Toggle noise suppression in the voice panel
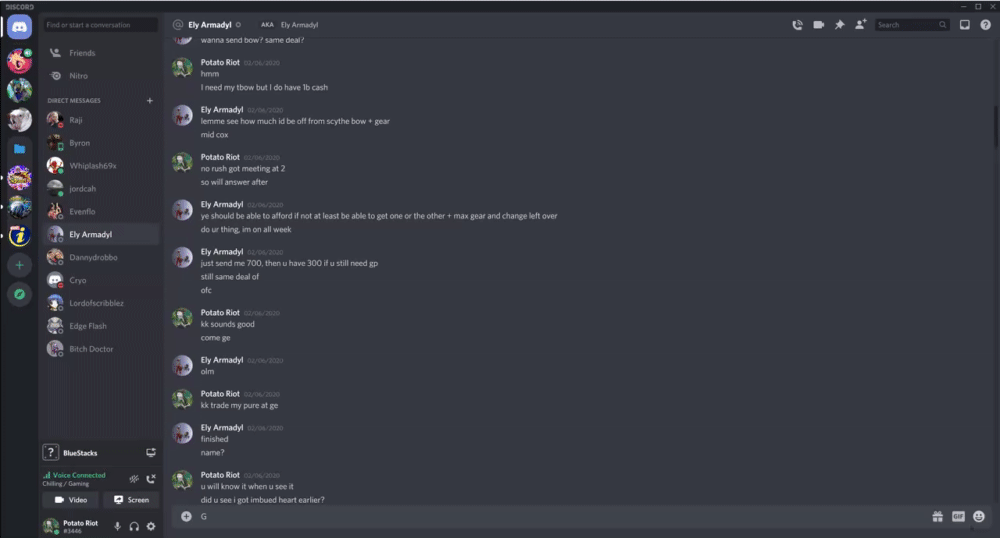This screenshot has width=1000, height=538. click(x=134, y=479)
